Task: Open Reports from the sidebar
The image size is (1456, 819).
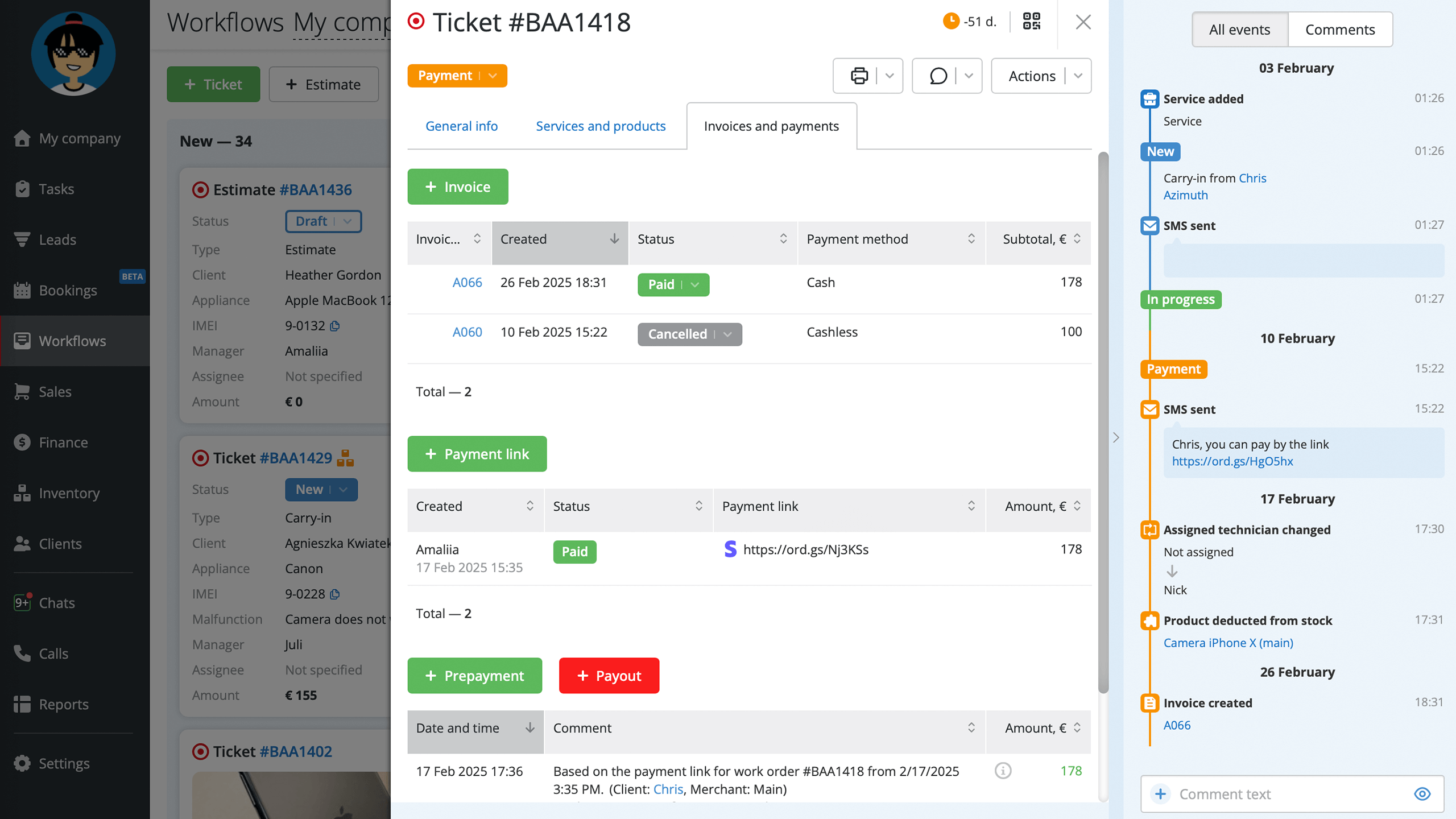Action: click(x=63, y=704)
